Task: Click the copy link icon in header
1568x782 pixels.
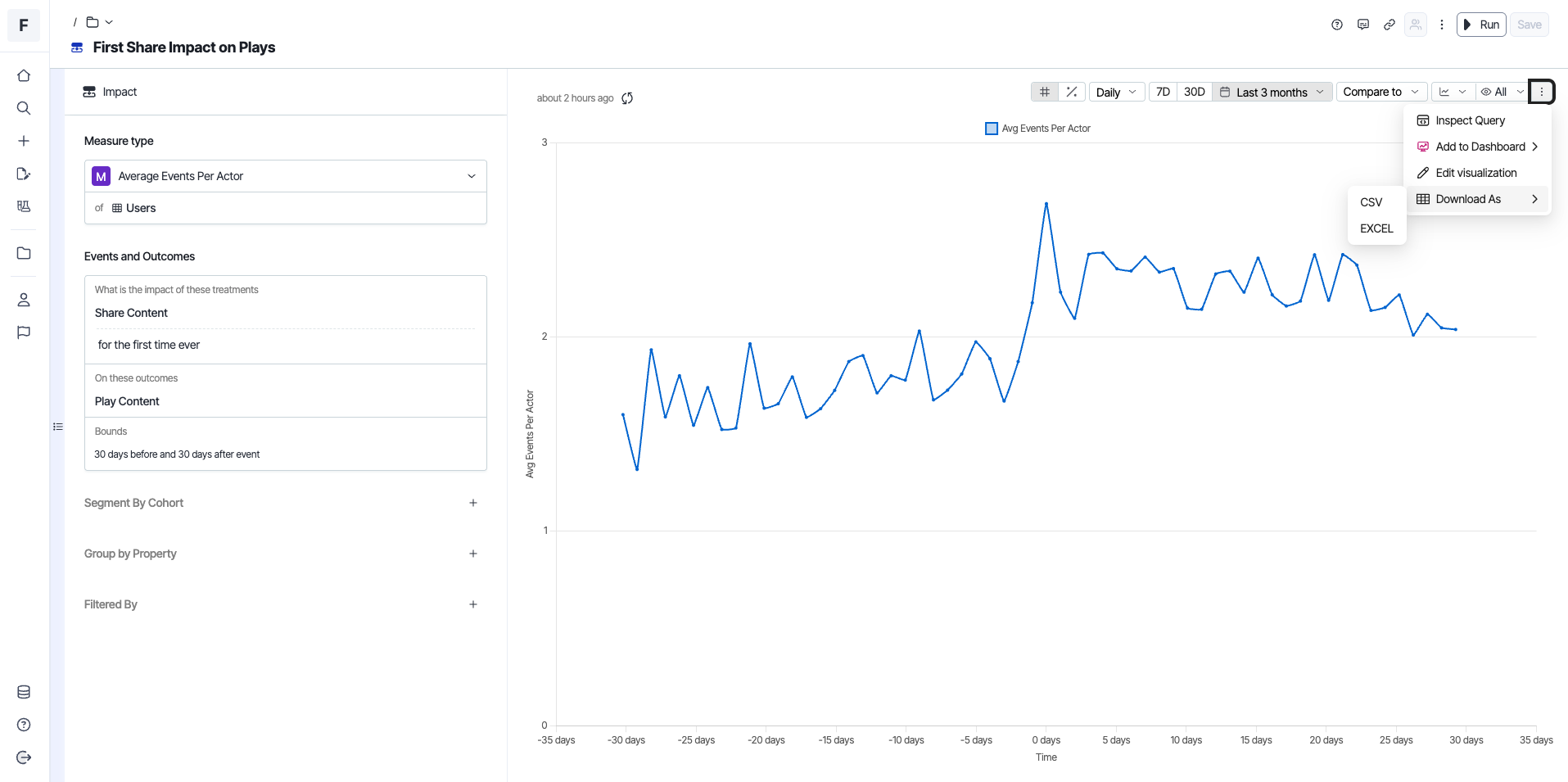Action: click(x=1390, y=25)
